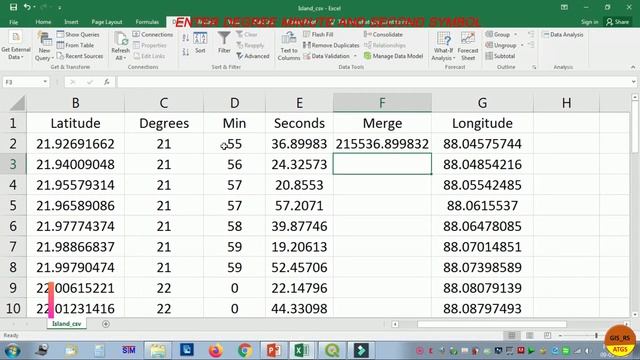
Task: Switch to the Insert tab
Action: point(71,22)
